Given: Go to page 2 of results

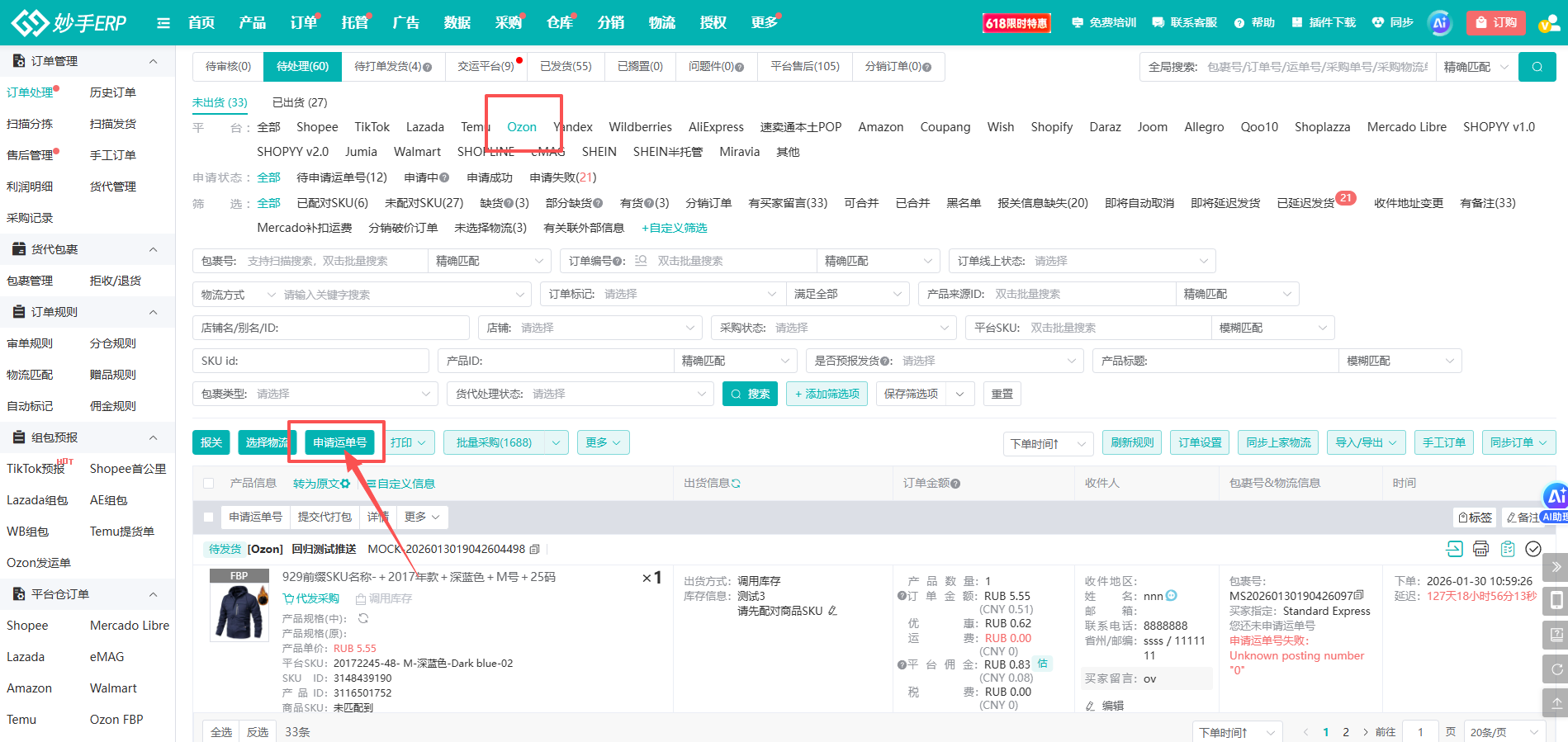Looking at the screenshot, I should point(1346,732).
